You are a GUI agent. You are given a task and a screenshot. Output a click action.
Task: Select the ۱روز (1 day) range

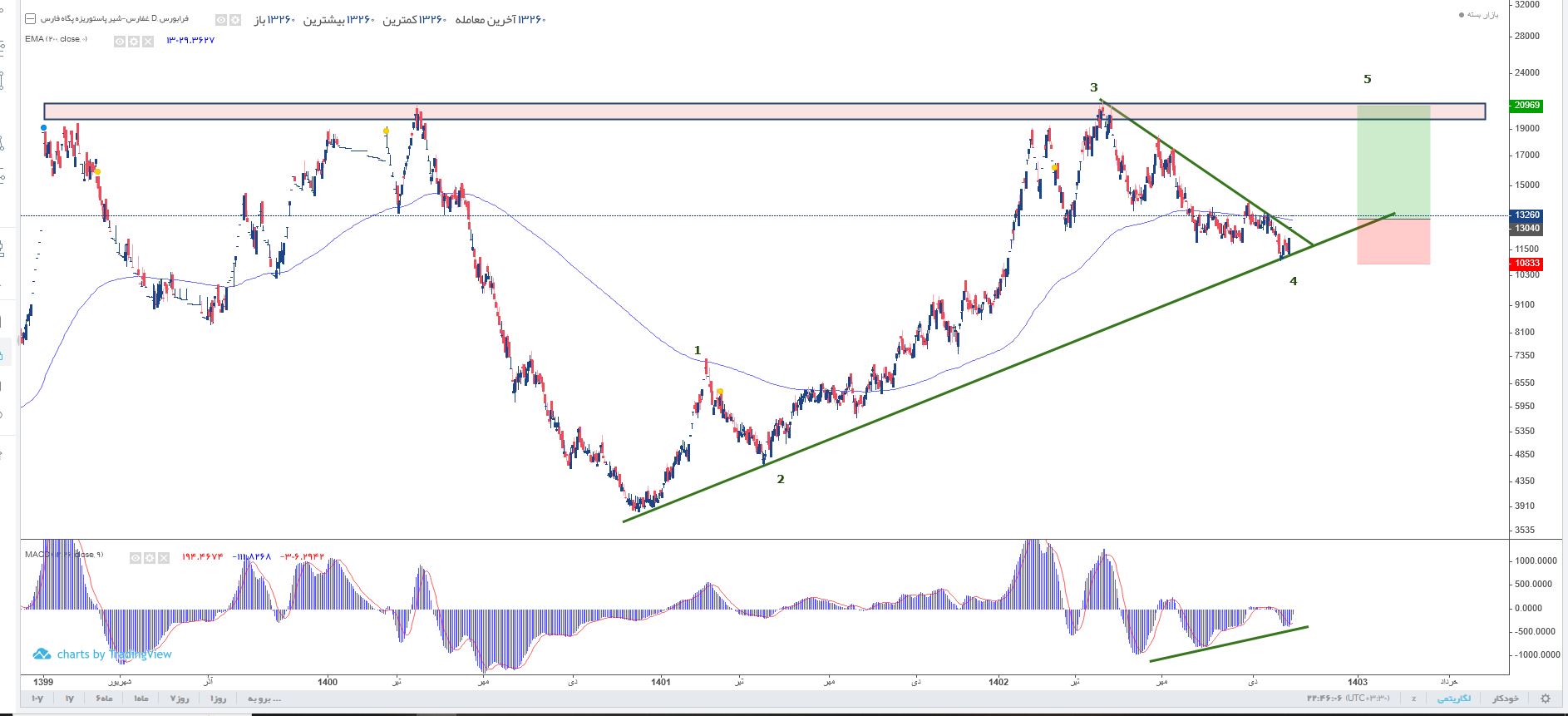219,699
